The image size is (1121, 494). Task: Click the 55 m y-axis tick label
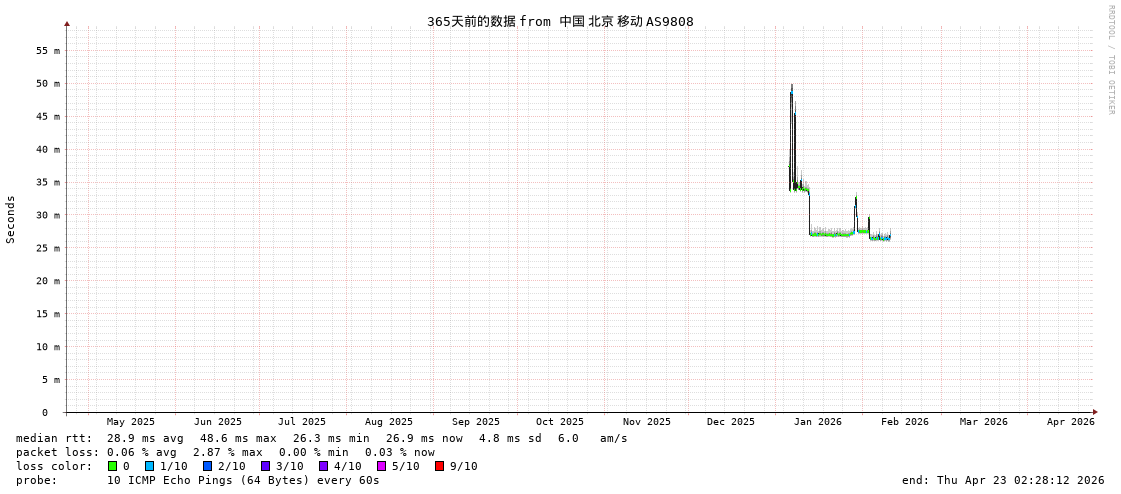pyautogui.click(x=48, y=50)
